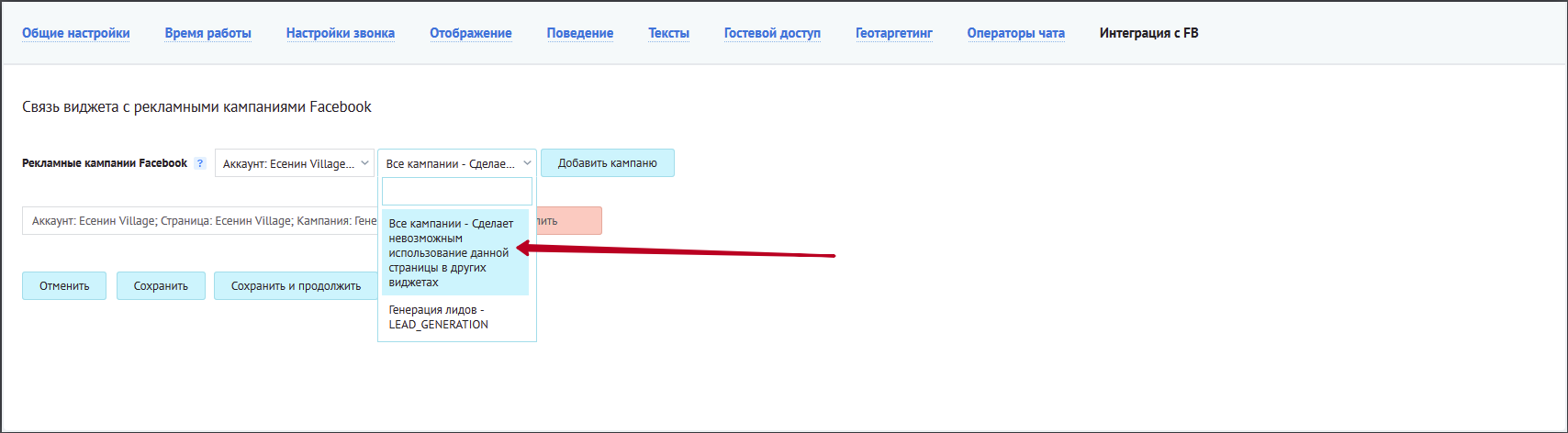The height and width of the screenshot is (433, 1568).
Task: Select the Интеграция с FB tab
Action: pos(1149,33)
